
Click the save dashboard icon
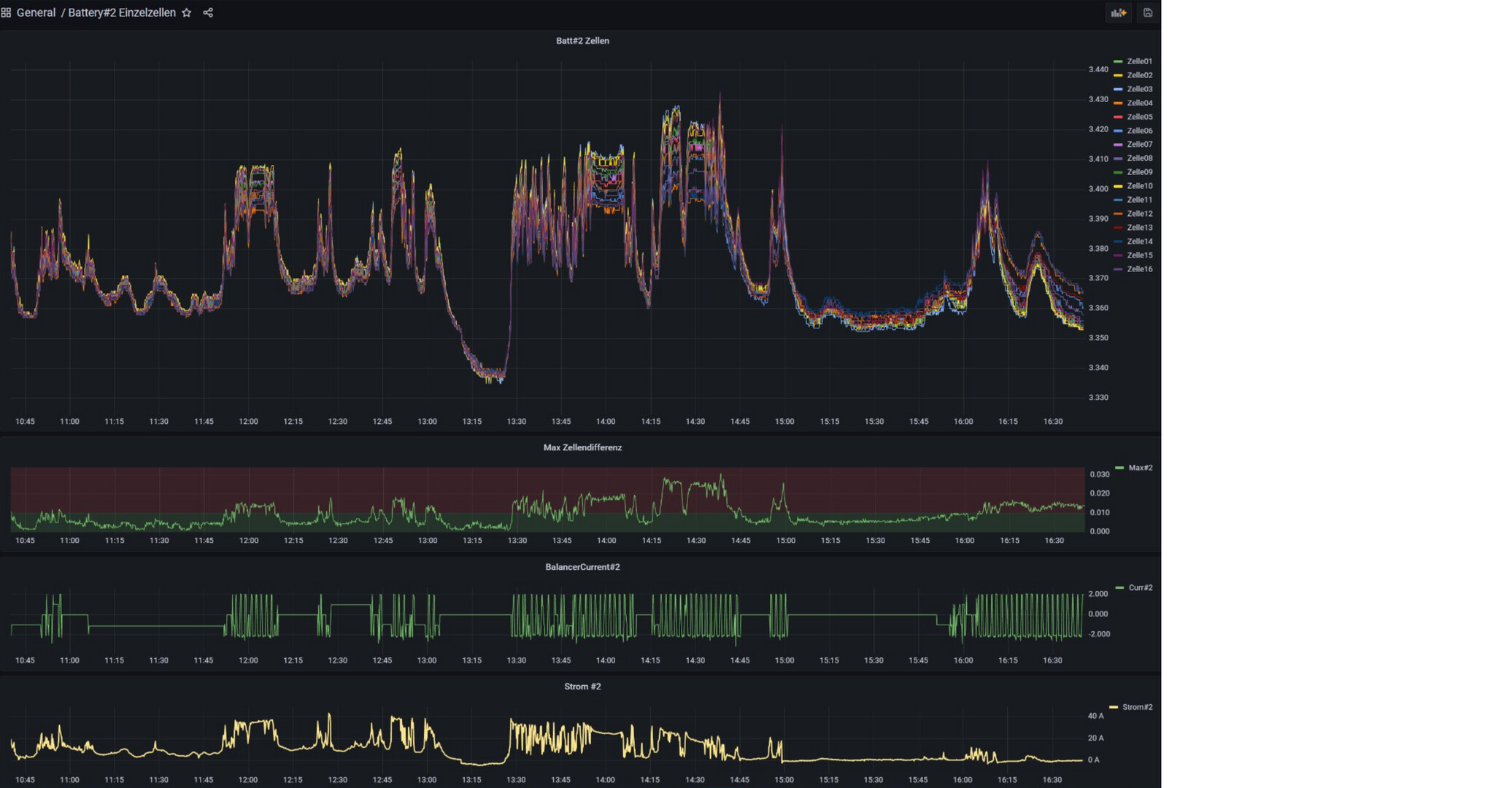click(1148, 12)
